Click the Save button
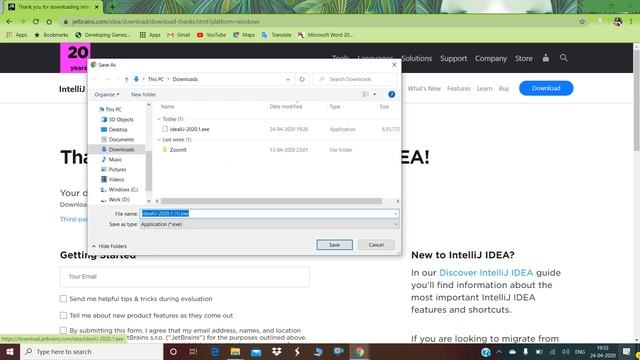This screenshot has height=360, width=640. pyautogui.click(x=335, y=245)
